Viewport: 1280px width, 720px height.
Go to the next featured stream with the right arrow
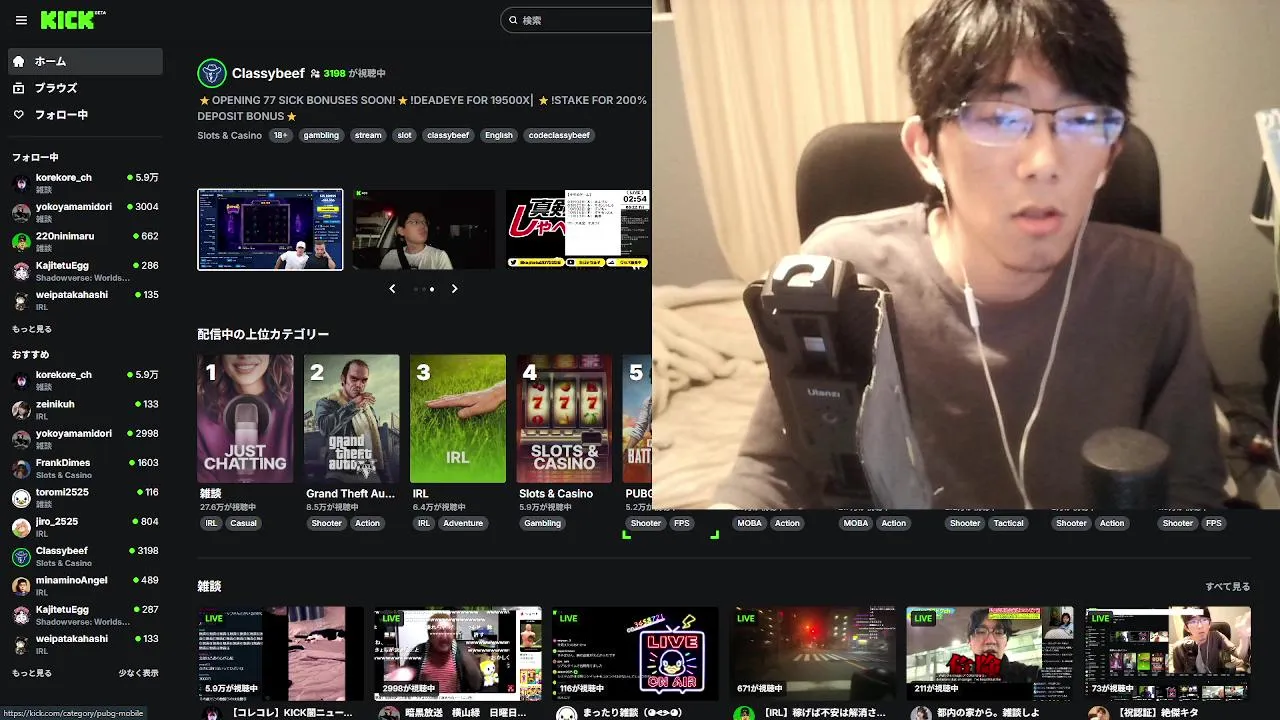click(454, 288)
